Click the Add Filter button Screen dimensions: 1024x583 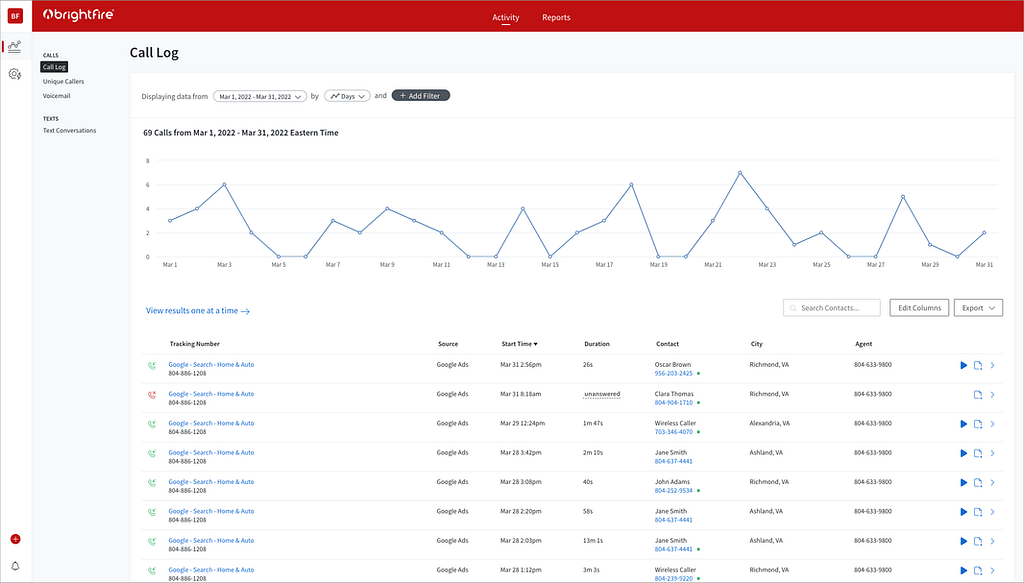pos(420,95)
